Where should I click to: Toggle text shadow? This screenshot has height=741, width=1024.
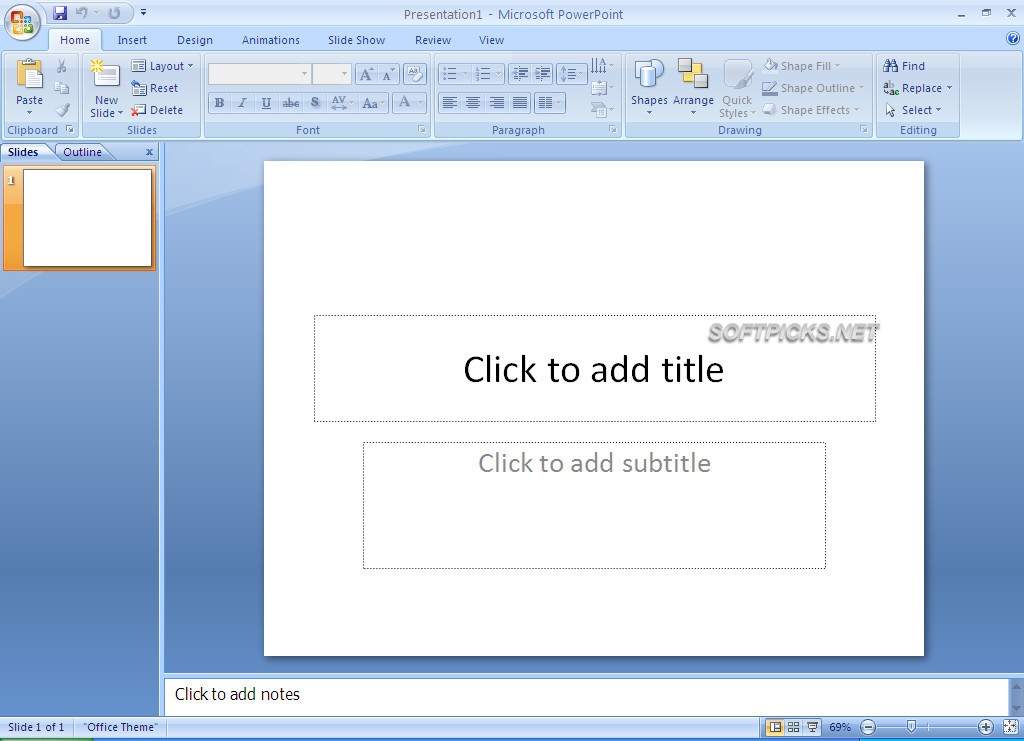[315, 102]
